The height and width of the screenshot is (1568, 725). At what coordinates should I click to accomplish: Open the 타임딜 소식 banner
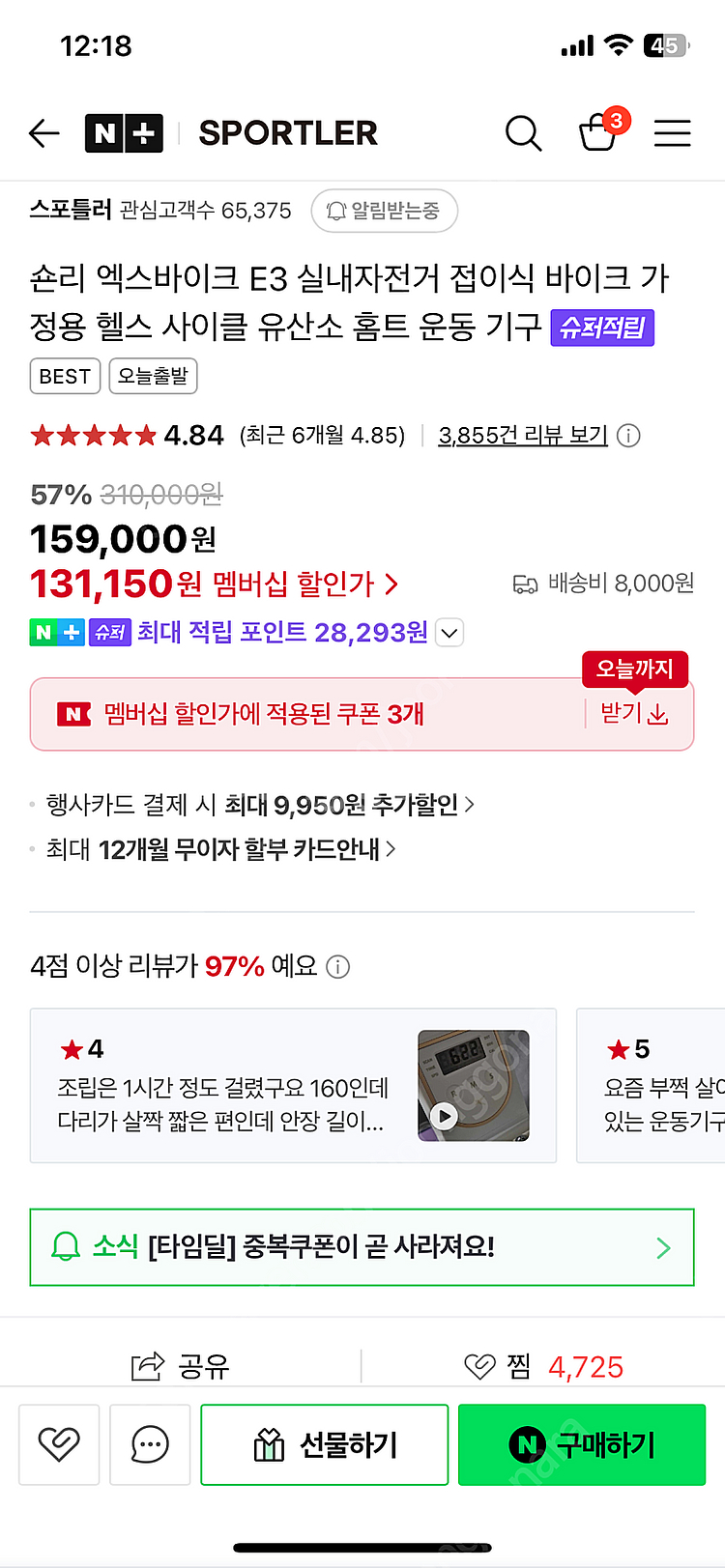(362, 1247)
